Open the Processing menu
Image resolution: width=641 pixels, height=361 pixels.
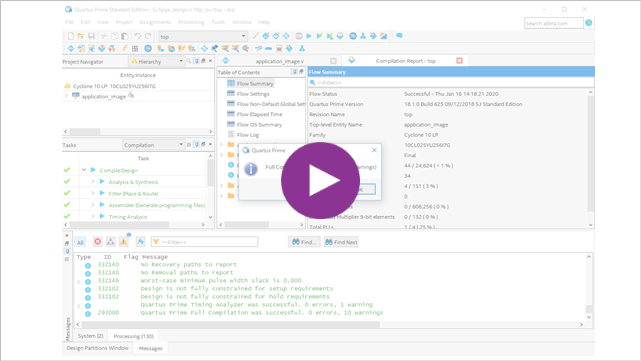pos(191,22)
